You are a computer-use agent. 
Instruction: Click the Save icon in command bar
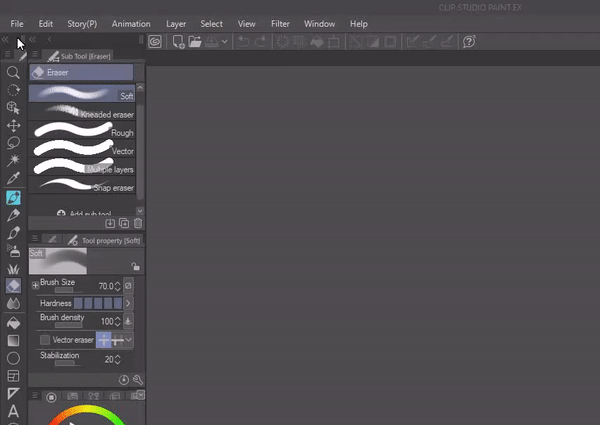(x=212, y=41)
